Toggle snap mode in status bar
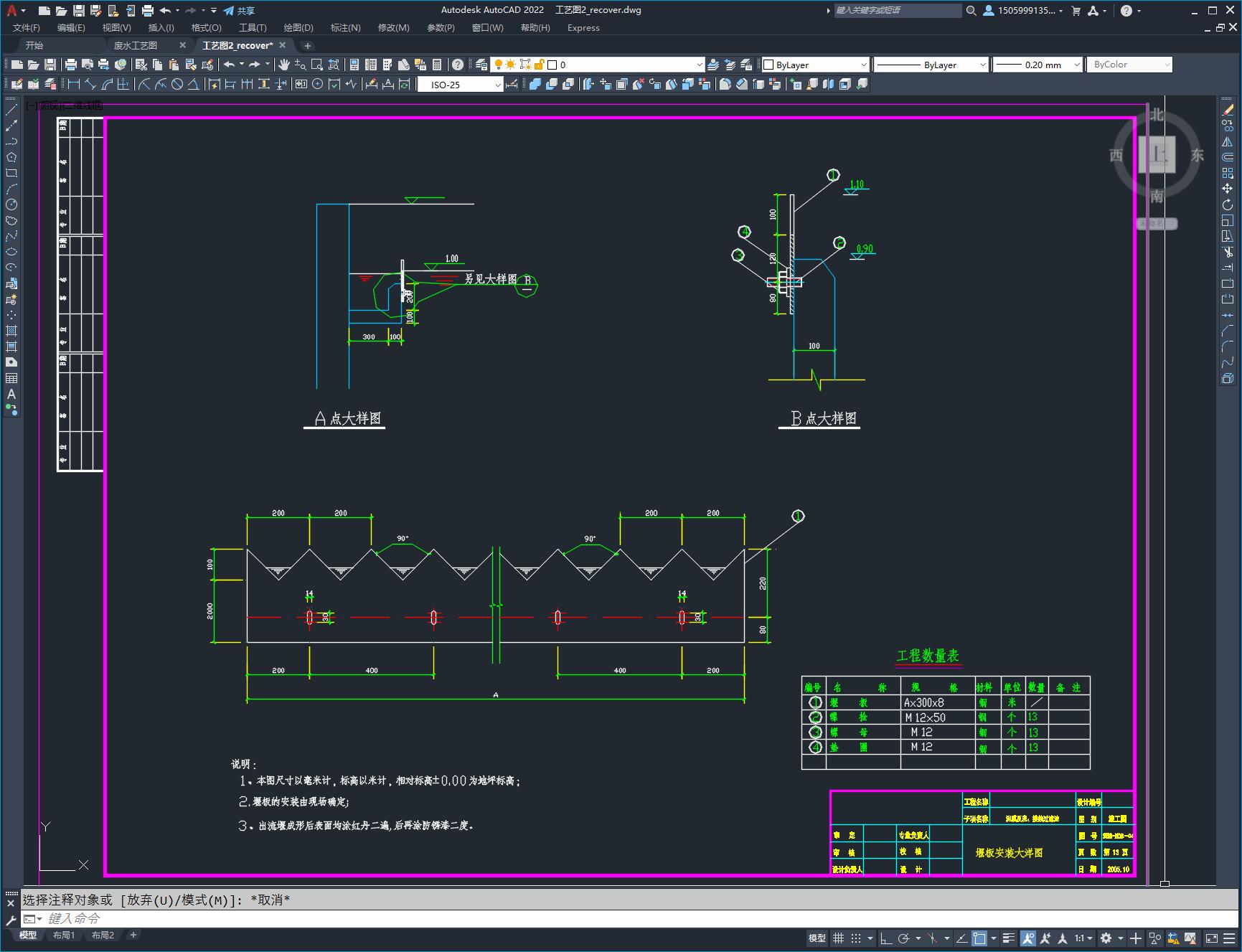This screenshot has height=952, width=1242. [x=856, y=938]
